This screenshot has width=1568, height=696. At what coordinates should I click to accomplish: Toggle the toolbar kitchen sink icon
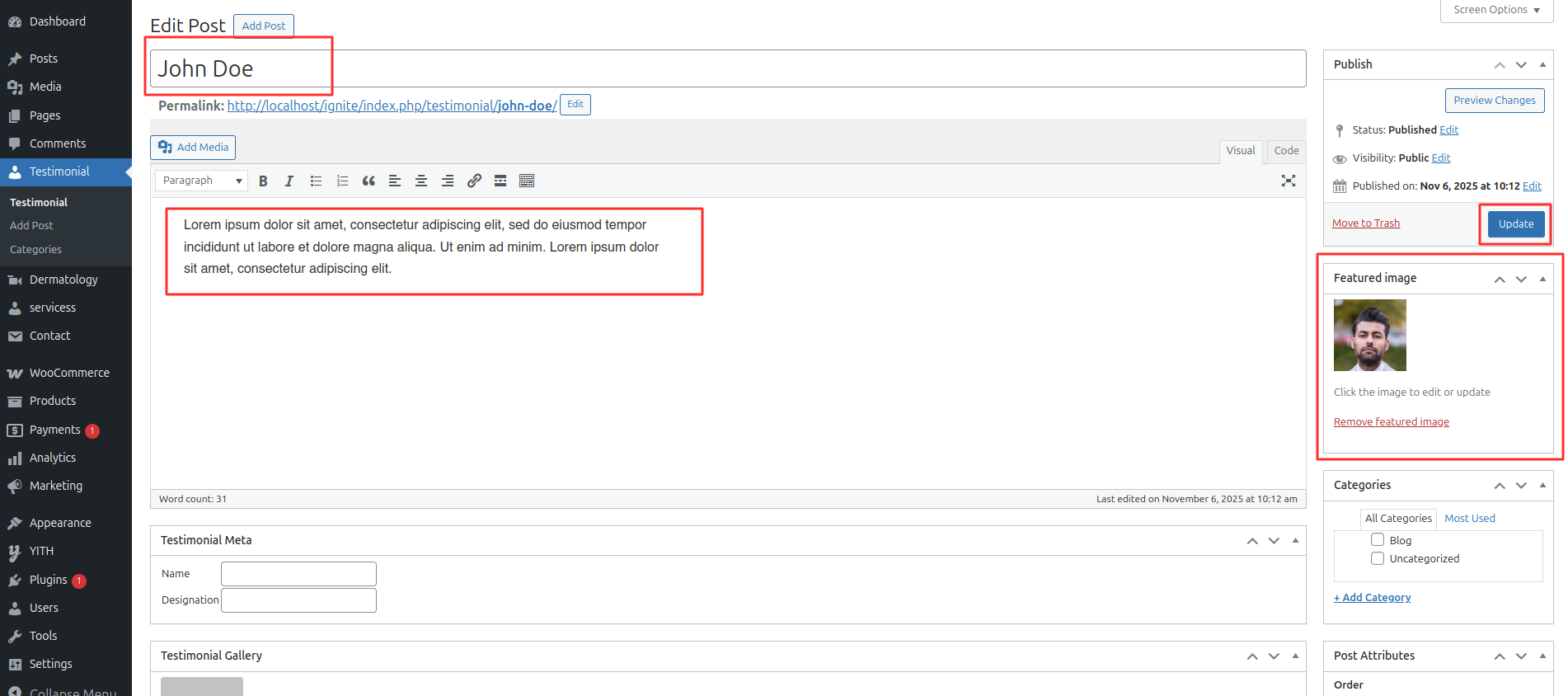527,181
